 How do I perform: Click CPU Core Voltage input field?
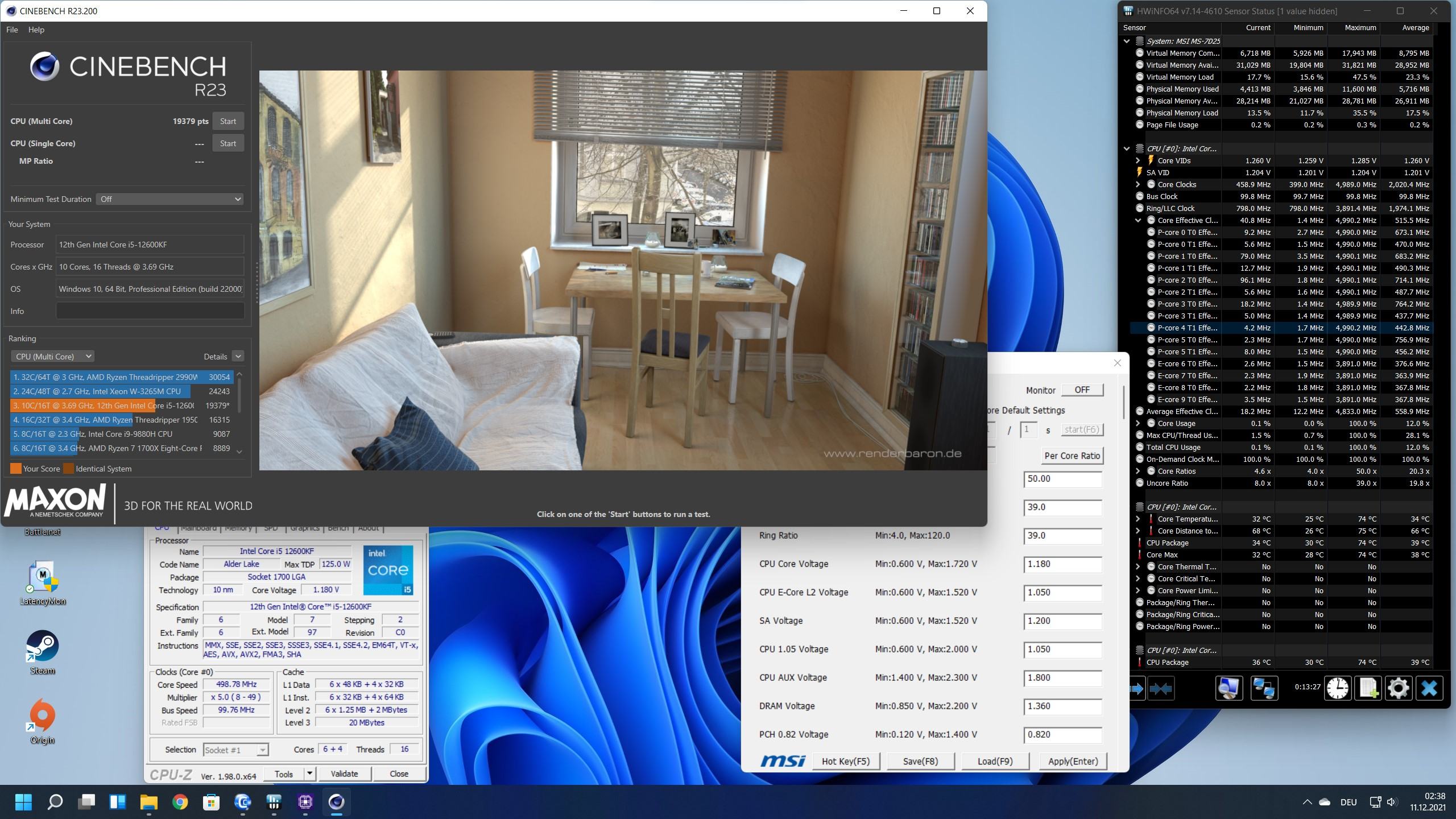(1062, 564)
